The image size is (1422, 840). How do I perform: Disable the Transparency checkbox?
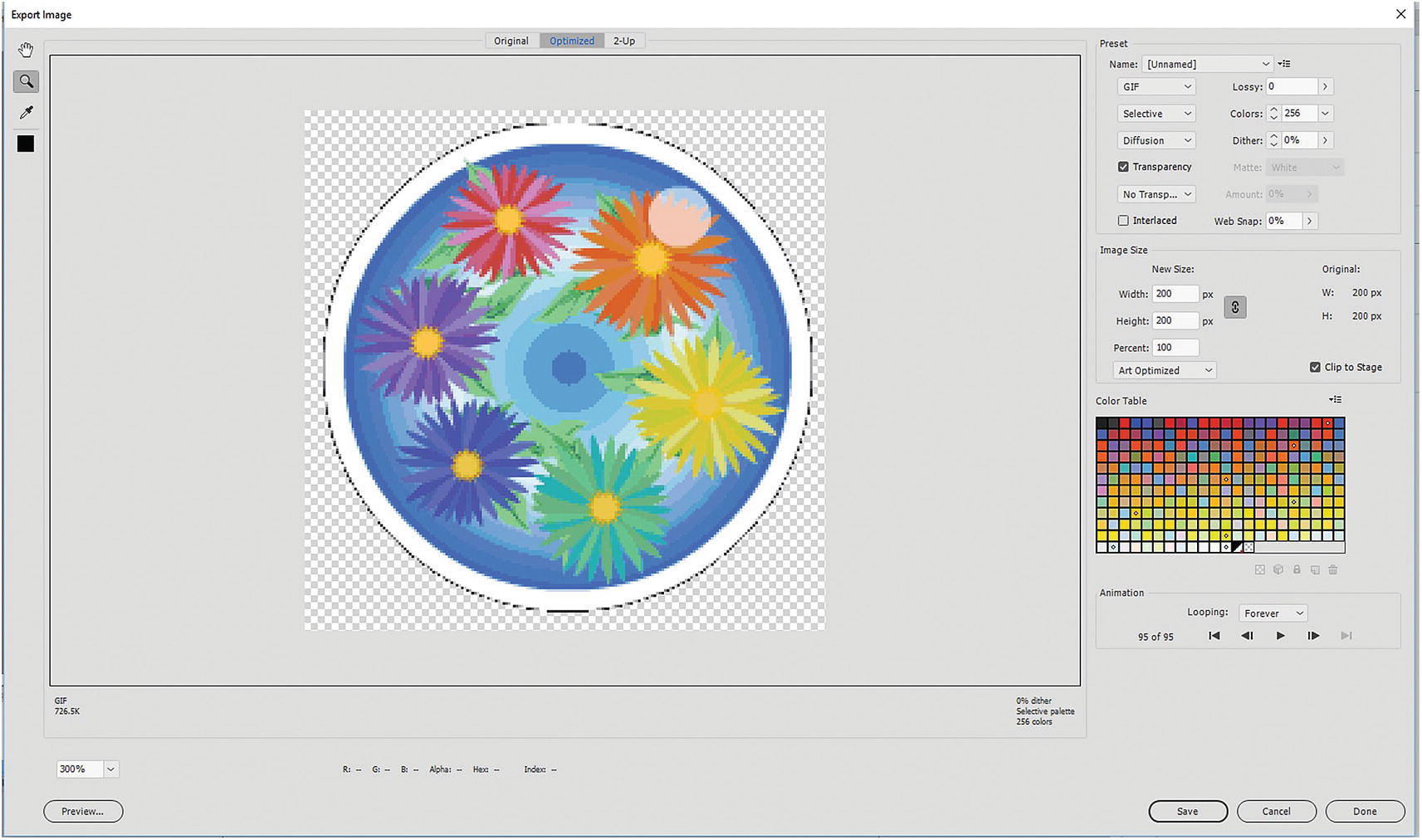pyautogui.click(x=1123, y=167)
